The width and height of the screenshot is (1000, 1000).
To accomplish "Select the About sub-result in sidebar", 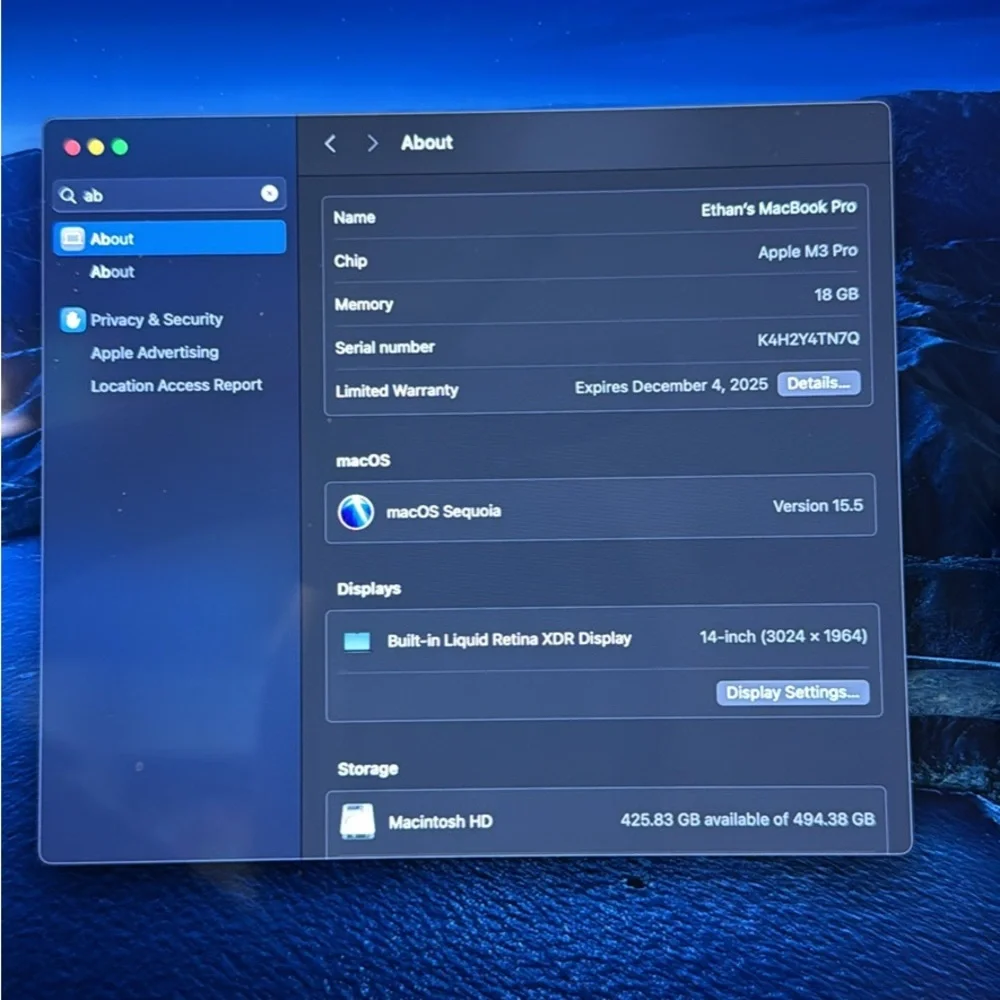I will point(112,272).
